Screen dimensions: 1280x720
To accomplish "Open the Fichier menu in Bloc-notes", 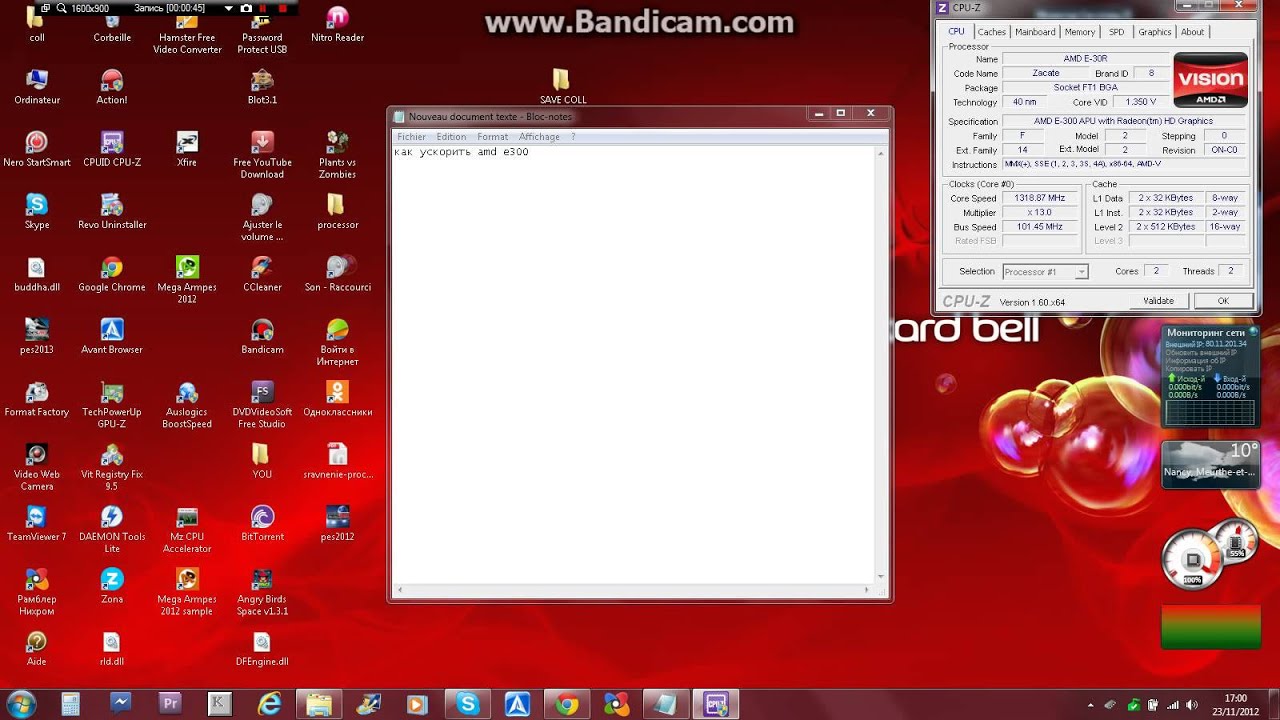I will point(411,137).
